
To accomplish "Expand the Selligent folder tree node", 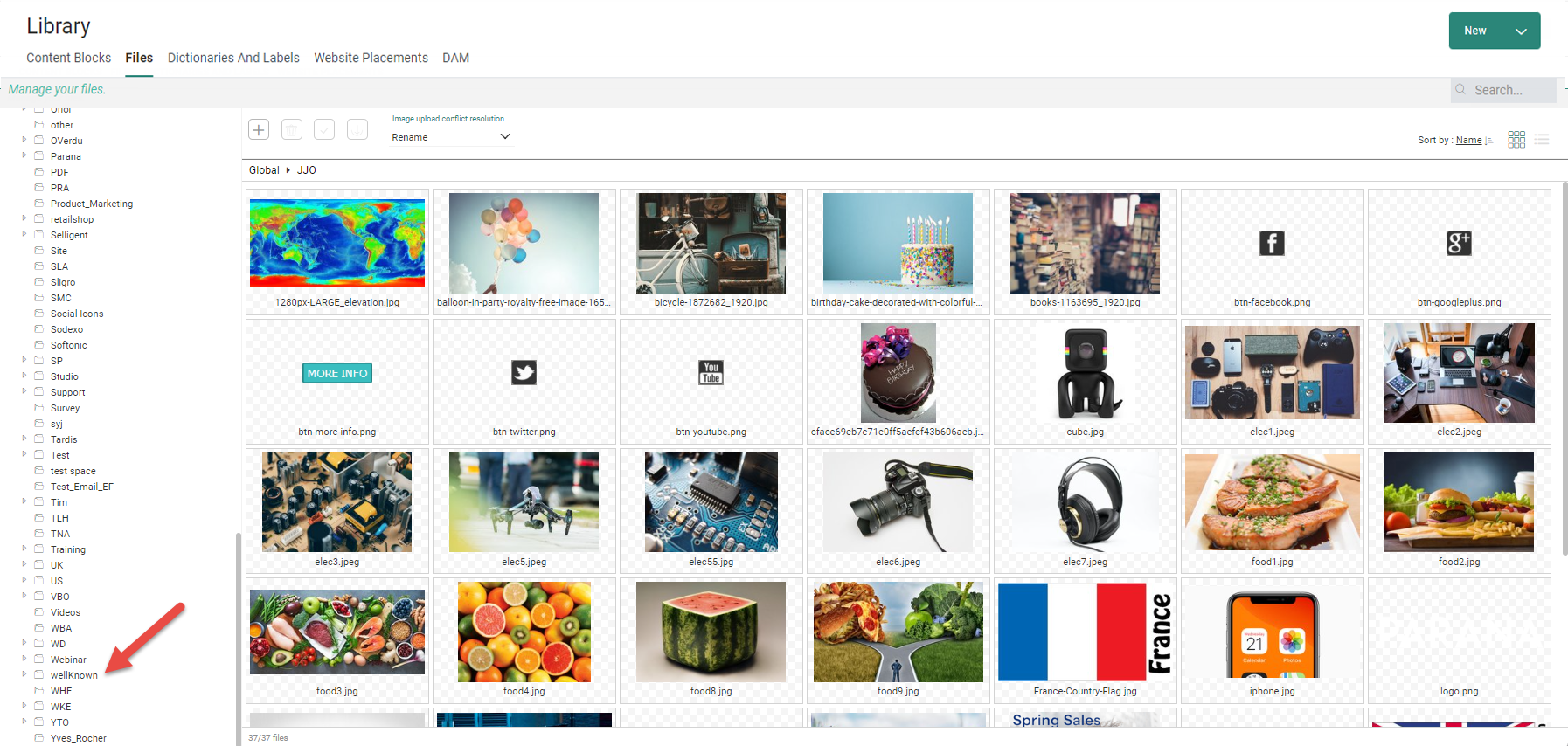I will pos(24,234).
